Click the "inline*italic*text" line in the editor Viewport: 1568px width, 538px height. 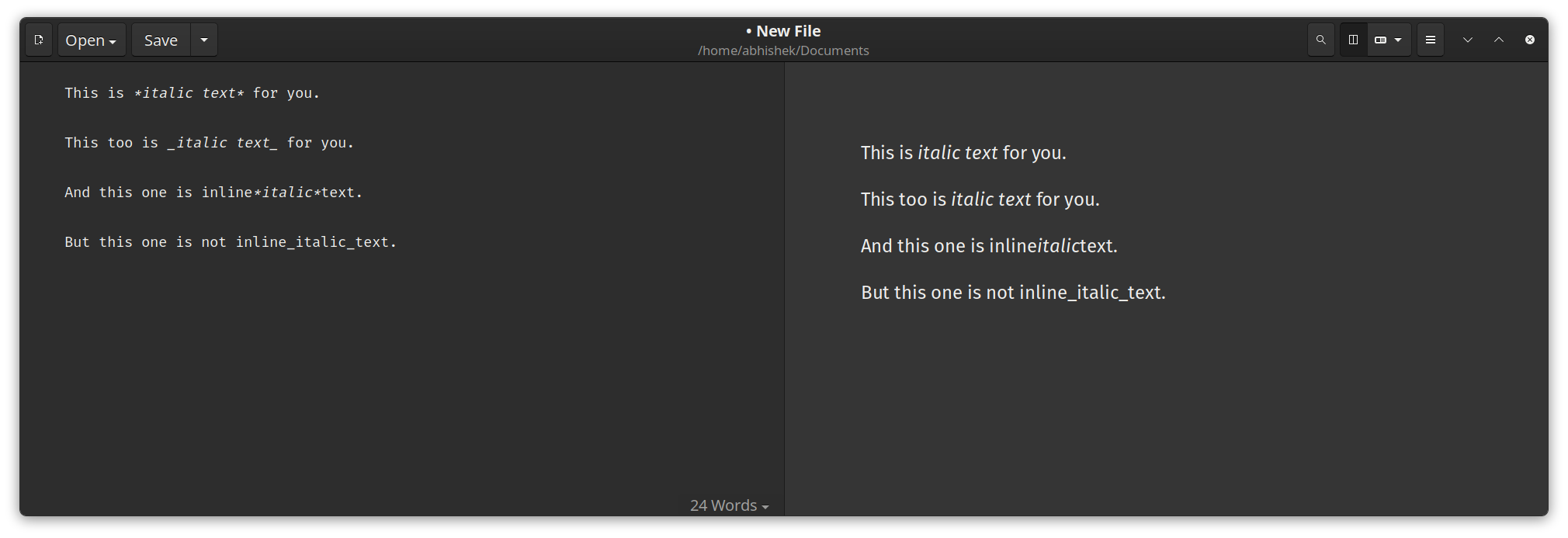pyautogui.click(x=213, y=193)
